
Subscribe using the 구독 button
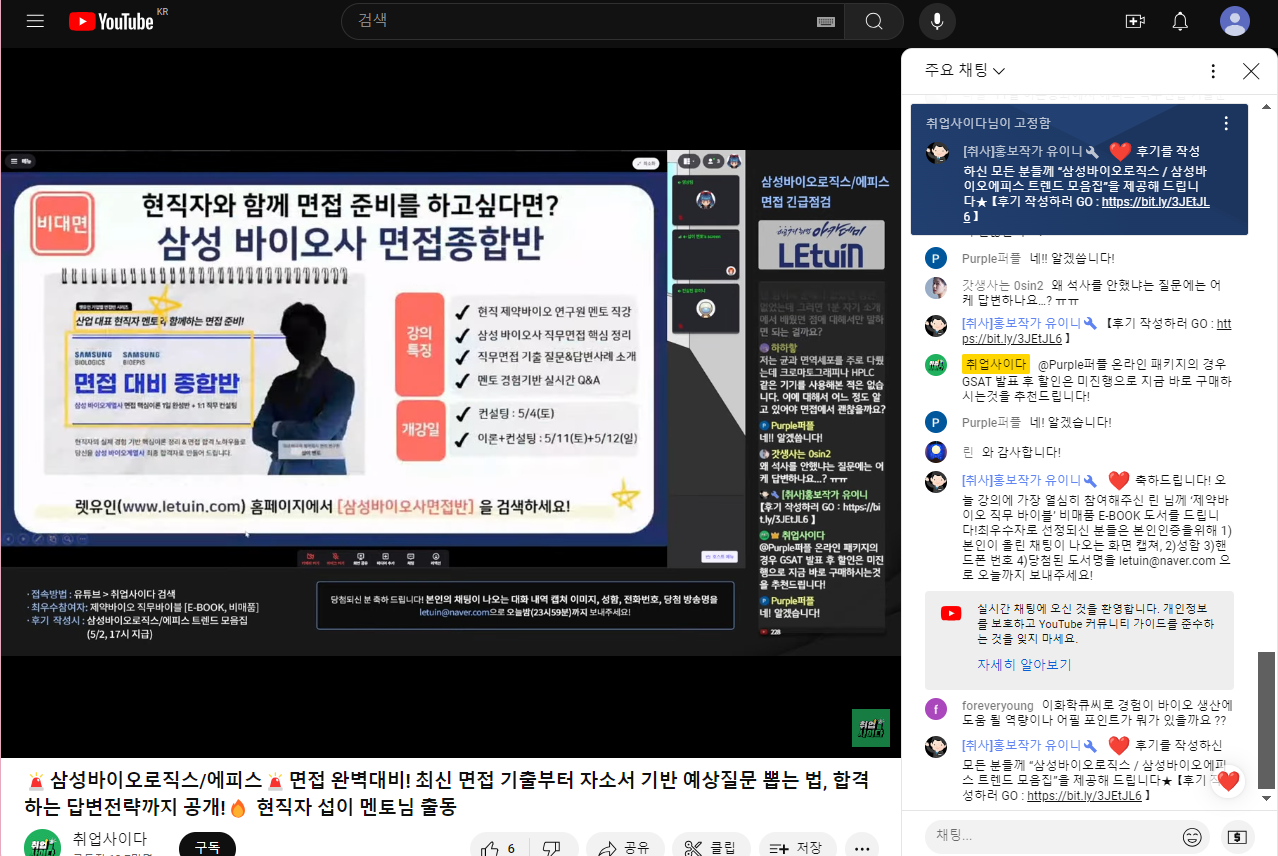click(207, 846)
